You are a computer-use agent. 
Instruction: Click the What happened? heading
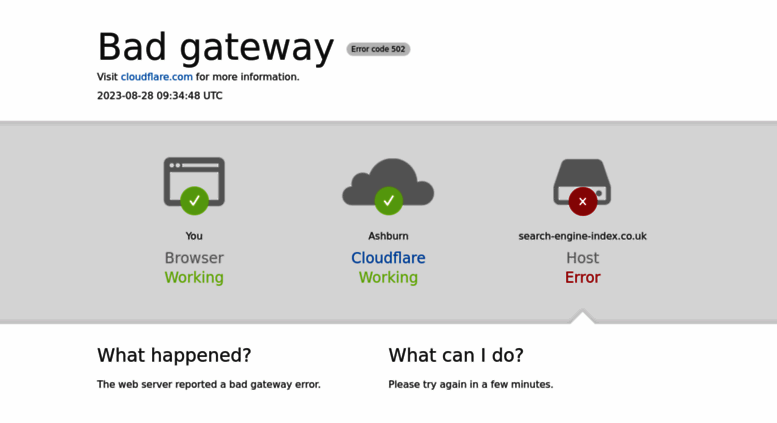click(174, 355)
